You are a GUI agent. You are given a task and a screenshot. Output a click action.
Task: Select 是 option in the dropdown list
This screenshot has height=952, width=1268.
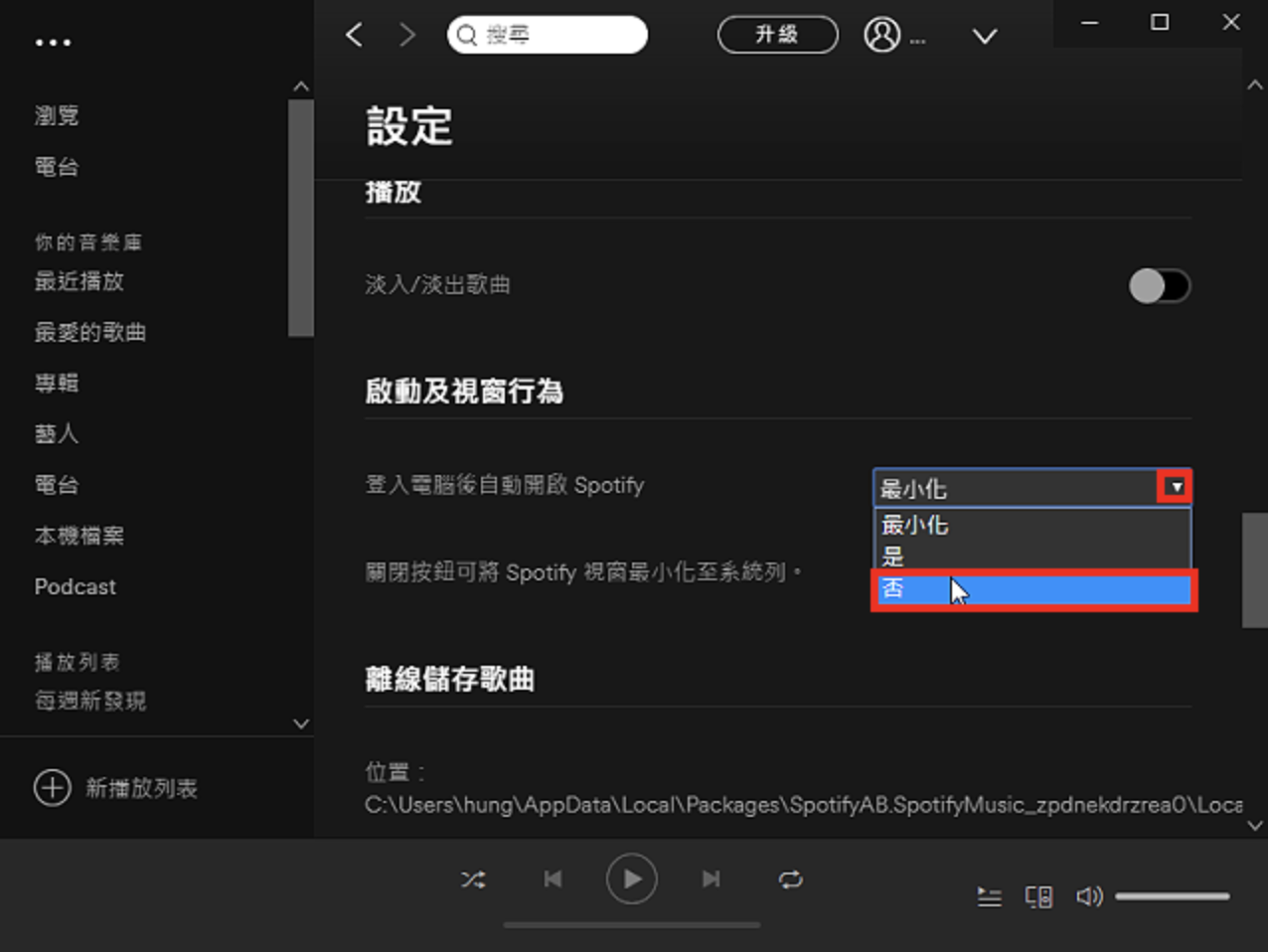click(1032, 556)
